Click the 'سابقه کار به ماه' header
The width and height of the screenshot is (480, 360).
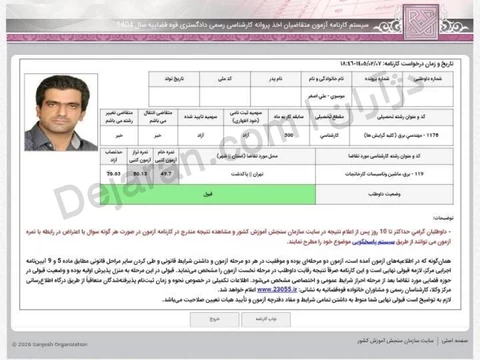(x=289, y=117)
